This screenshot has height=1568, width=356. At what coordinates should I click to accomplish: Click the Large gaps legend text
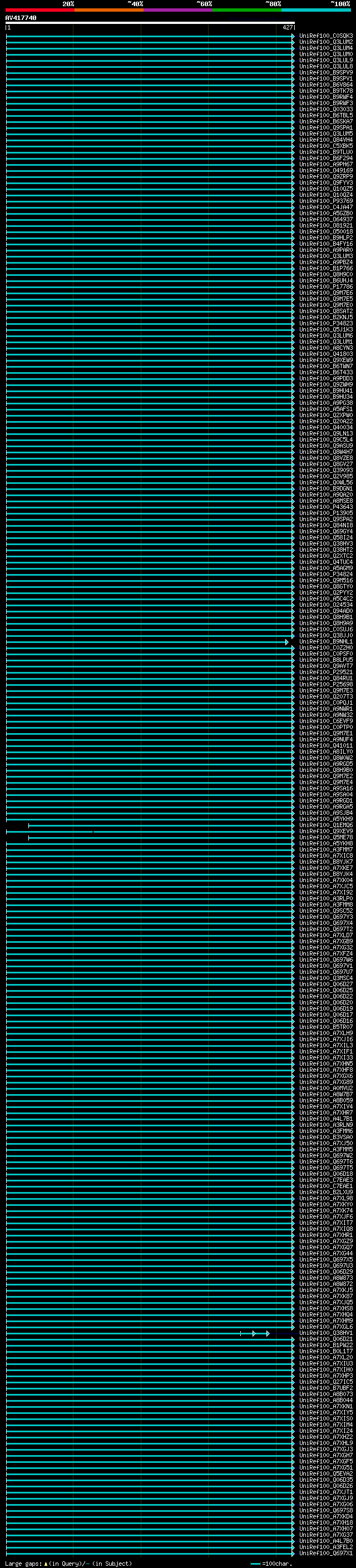68,1564
